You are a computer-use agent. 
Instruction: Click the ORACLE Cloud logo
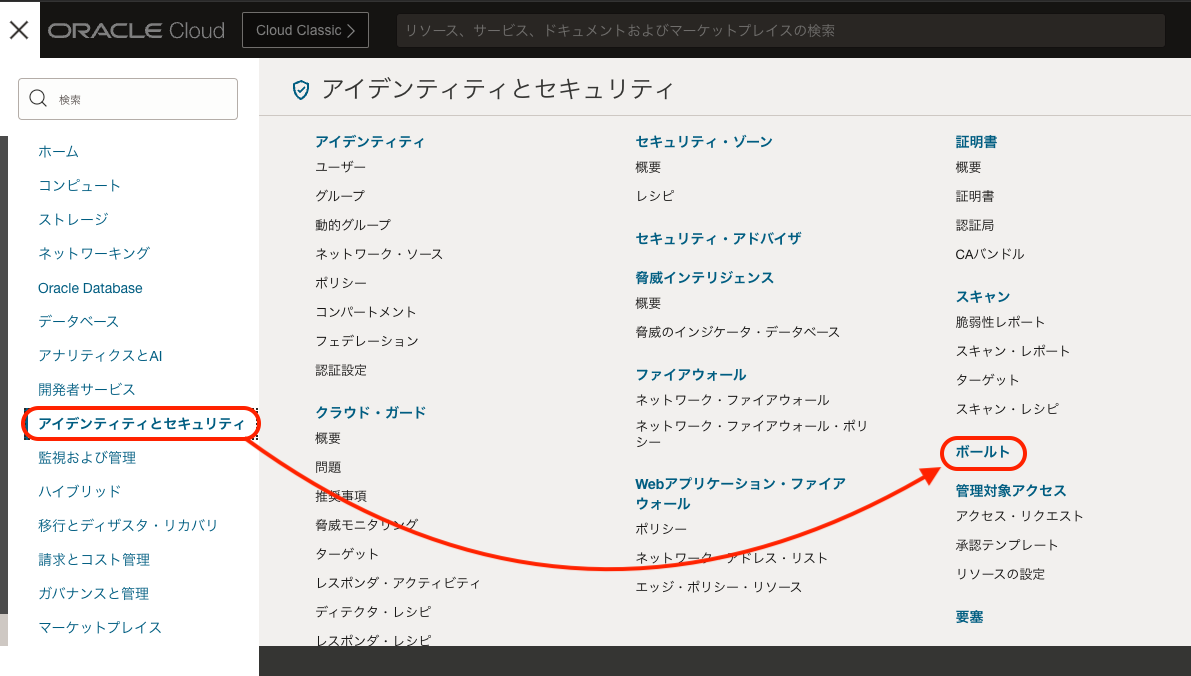[x=136, y=29]
